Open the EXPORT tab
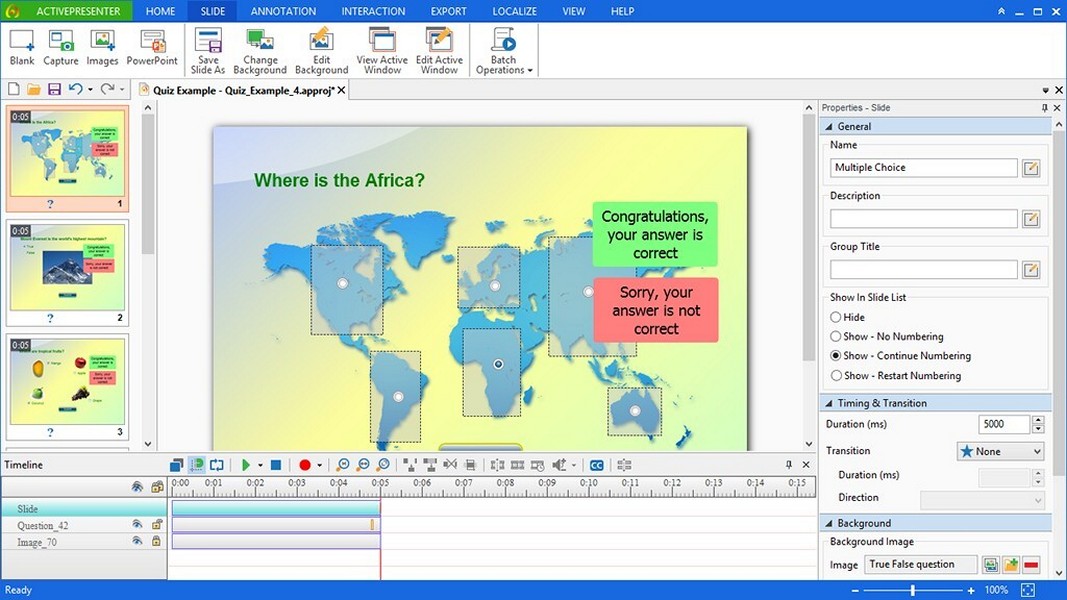Image resolution: width=1067 pixels, height=600 pixels. [448, 11]
